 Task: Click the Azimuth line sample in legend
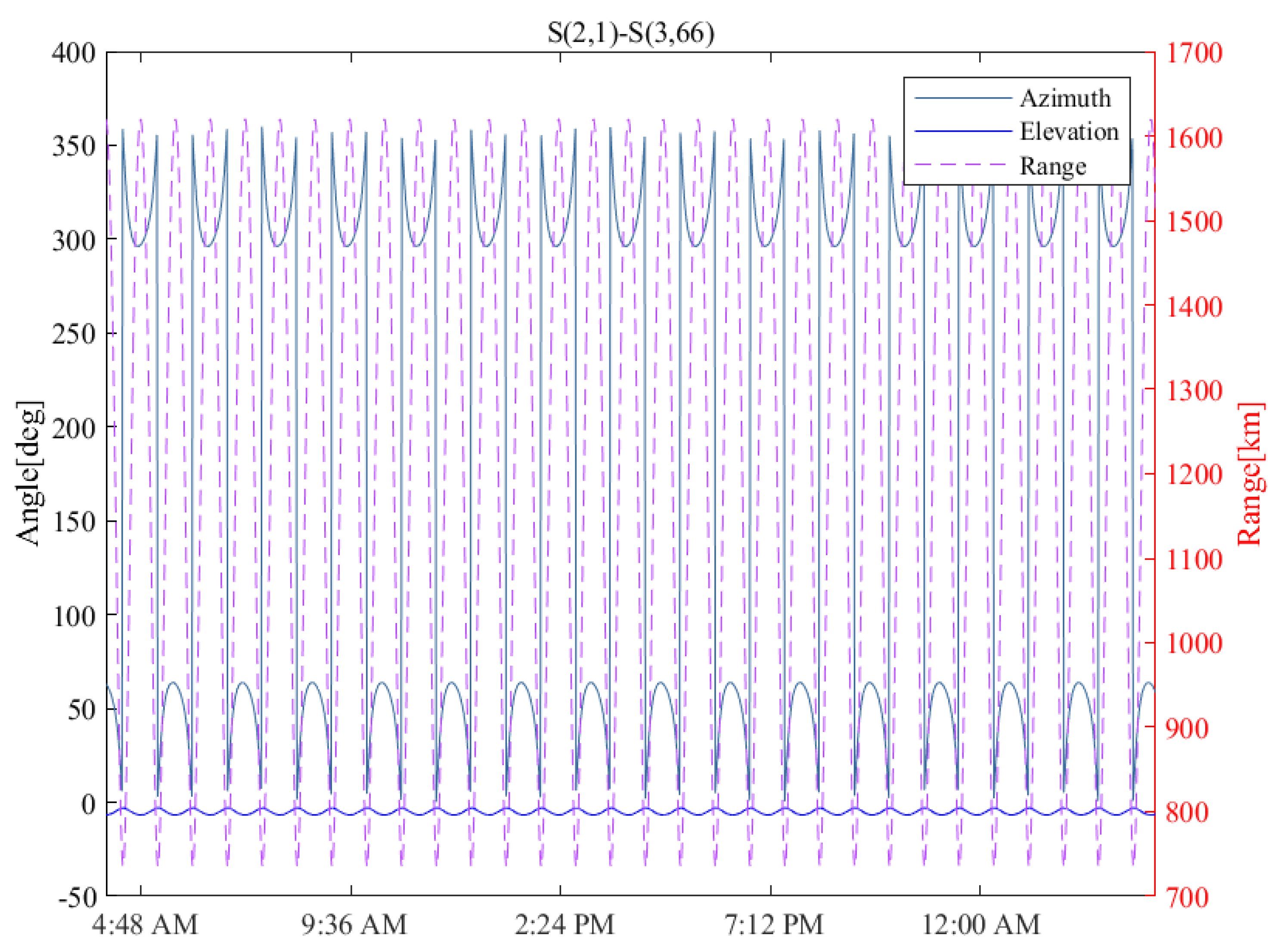[x=963, y=99]
